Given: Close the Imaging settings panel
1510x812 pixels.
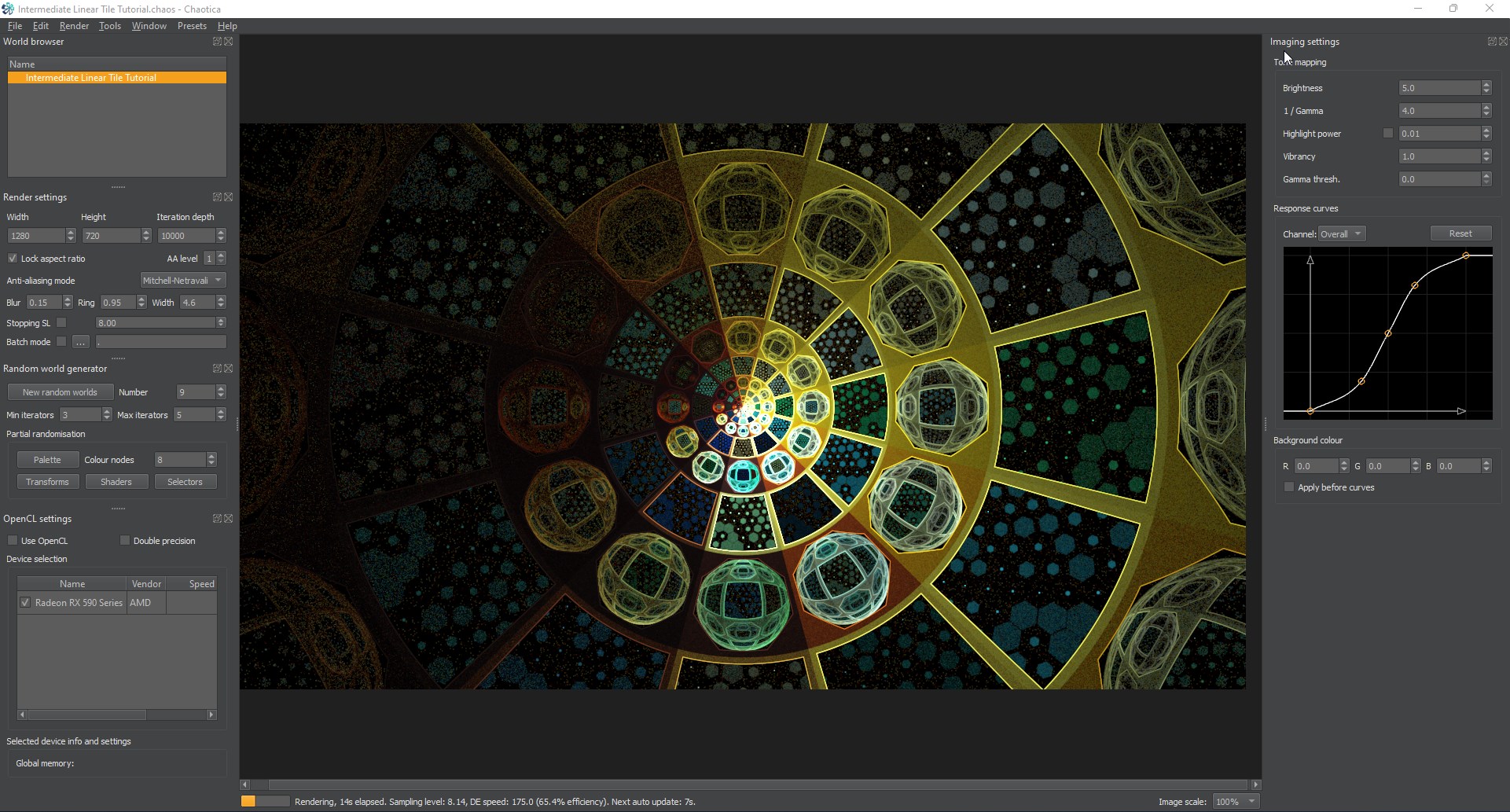Looking at the screenshot, I should click(1503, 42).
